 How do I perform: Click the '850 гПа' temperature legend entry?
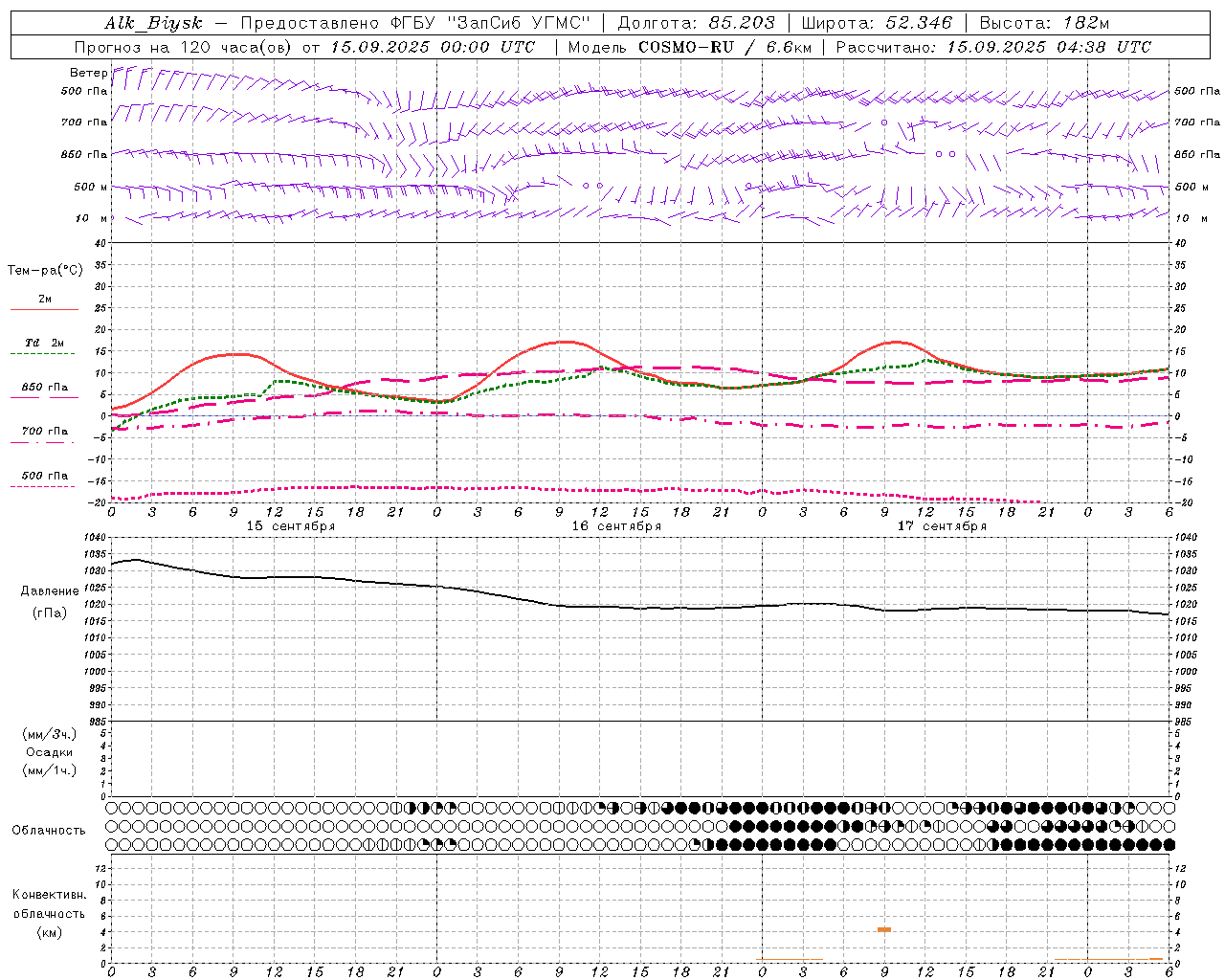click(45, 388)
